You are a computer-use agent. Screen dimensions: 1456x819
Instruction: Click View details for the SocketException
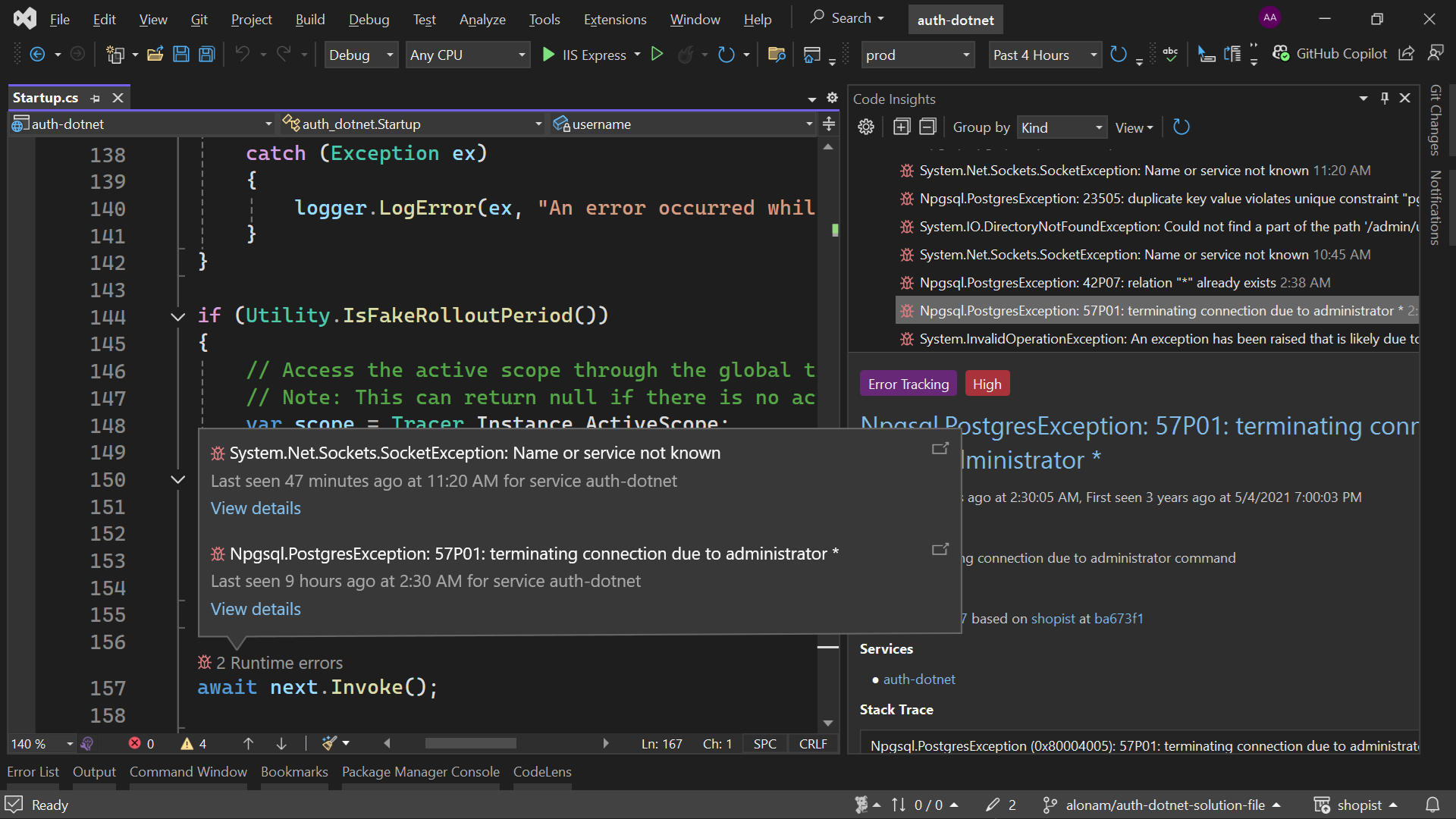point(255,508)
